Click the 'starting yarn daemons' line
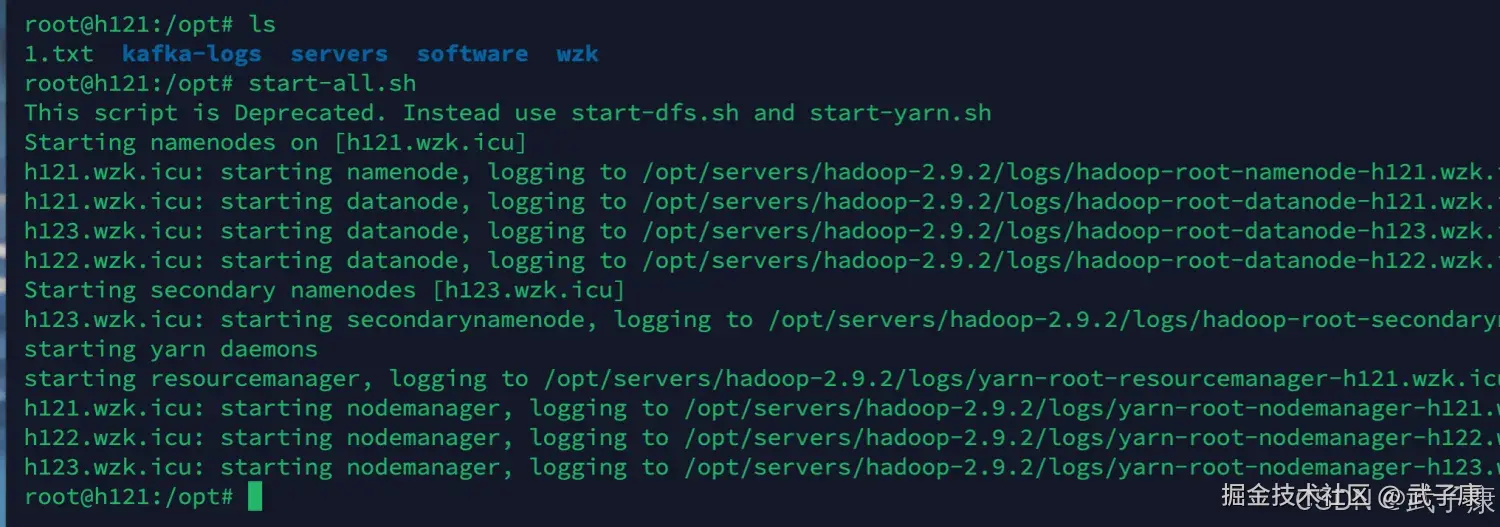The height and width of the screenshot is (527, 1500). tap(171, 349)
